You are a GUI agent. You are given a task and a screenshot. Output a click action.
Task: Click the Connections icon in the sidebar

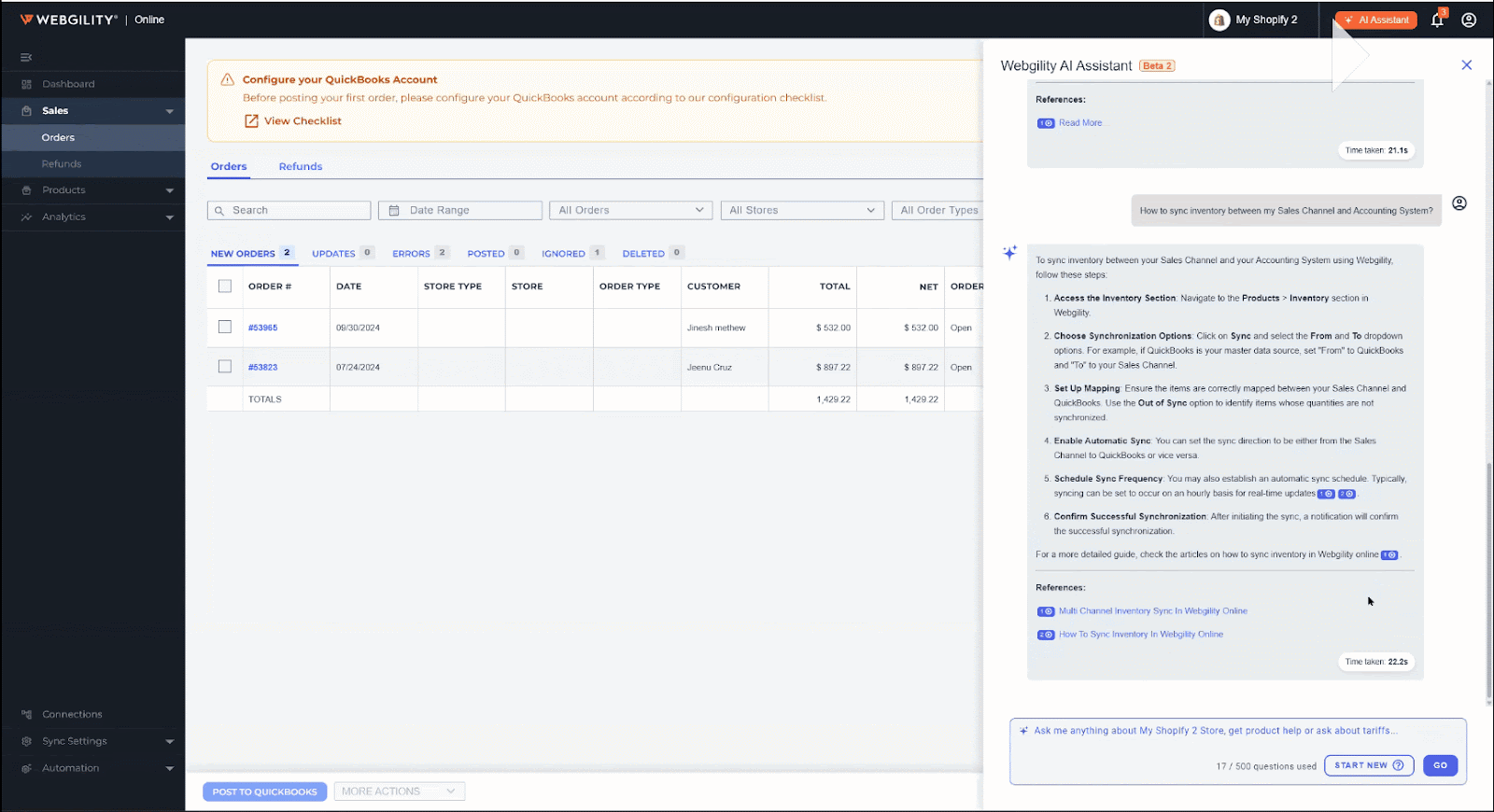click(x=26, y=715)
